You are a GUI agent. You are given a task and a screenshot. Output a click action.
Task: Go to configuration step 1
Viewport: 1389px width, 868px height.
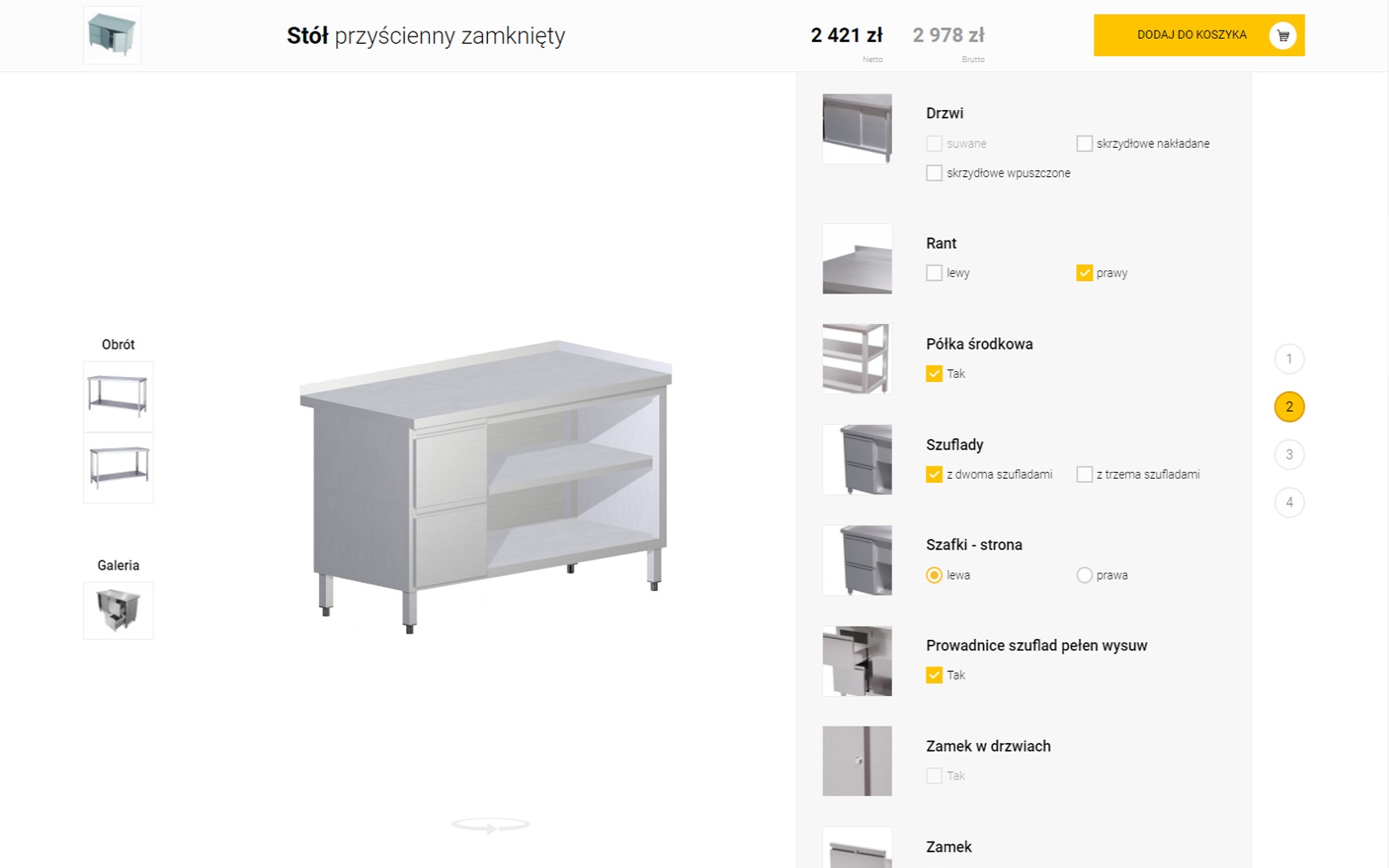click(x=1289, y=359)
